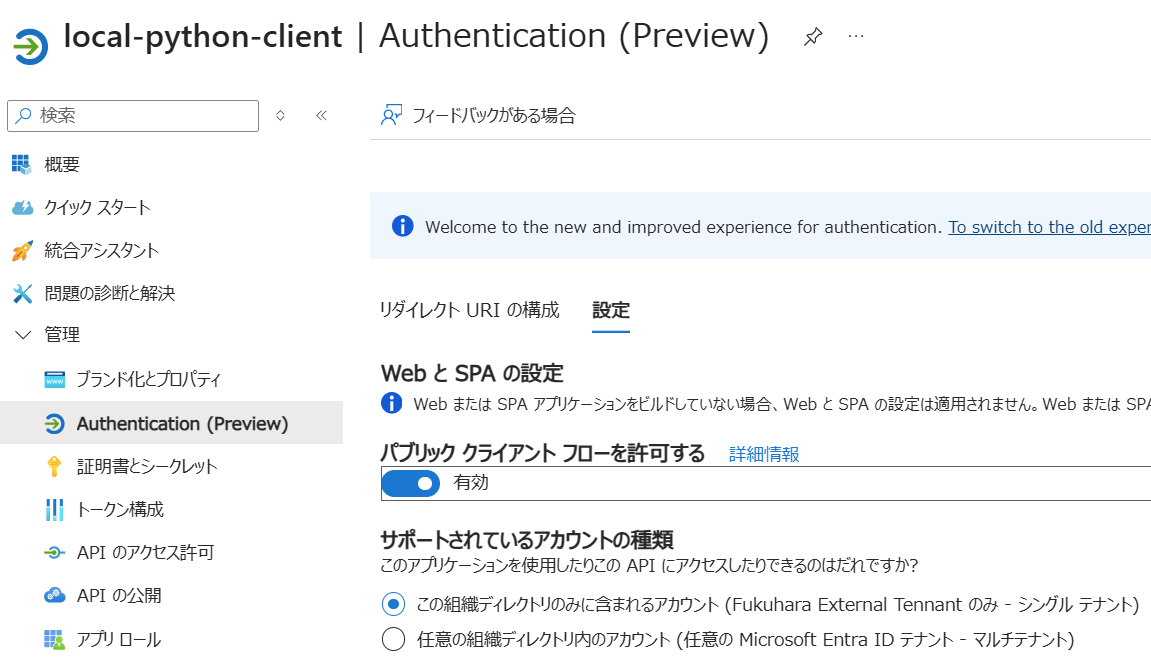1151x660 pixels.
Task: Select この組織ディレクトリのみ single tenant radio
Action: click(x=393, y=604)
